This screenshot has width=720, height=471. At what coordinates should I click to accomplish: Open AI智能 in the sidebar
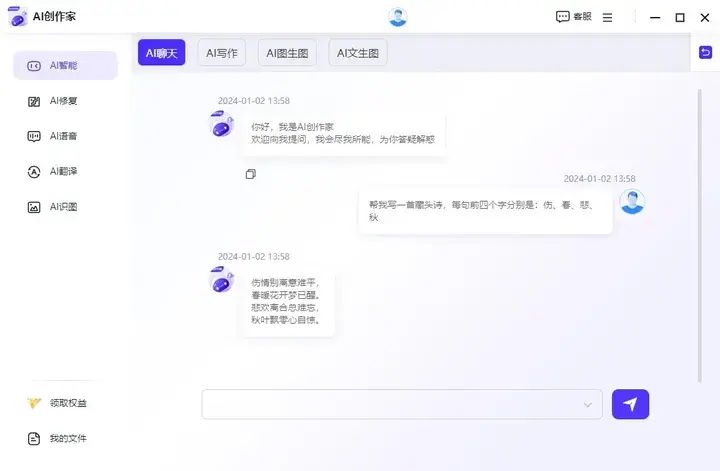pos(64,66)
